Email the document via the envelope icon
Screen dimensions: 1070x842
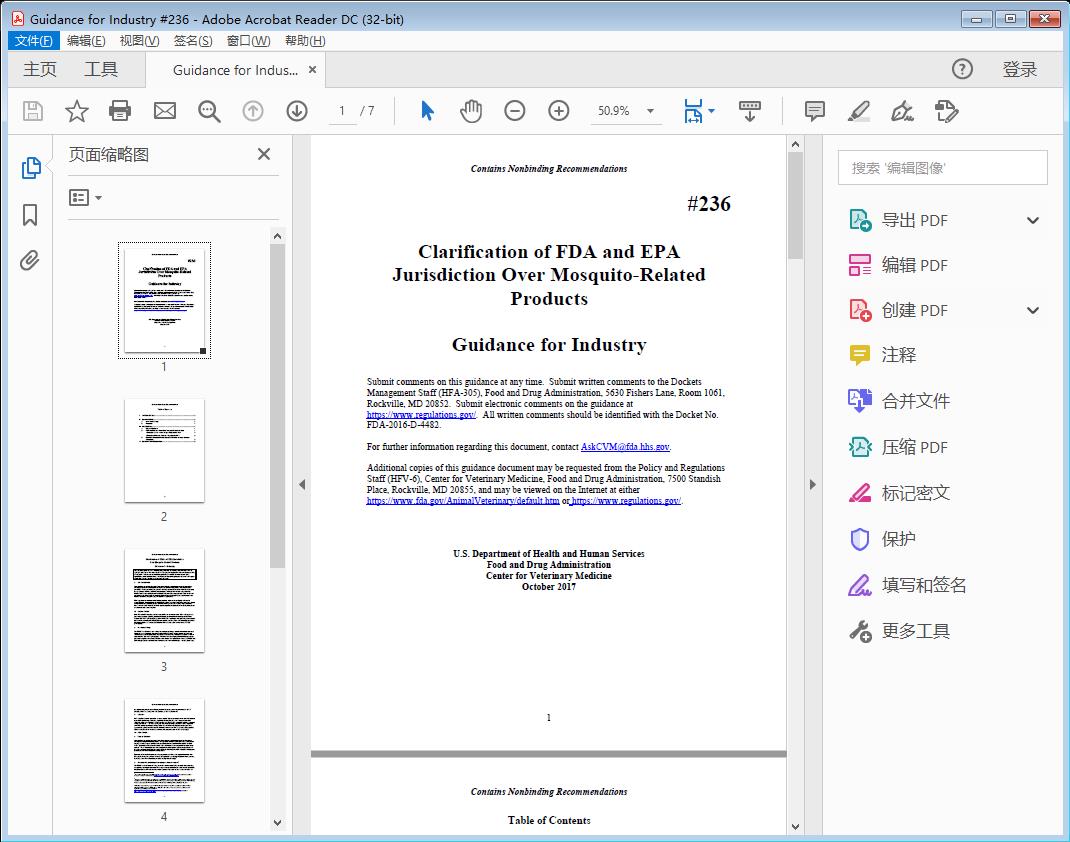pyautogui.click(x=164, y=111)
